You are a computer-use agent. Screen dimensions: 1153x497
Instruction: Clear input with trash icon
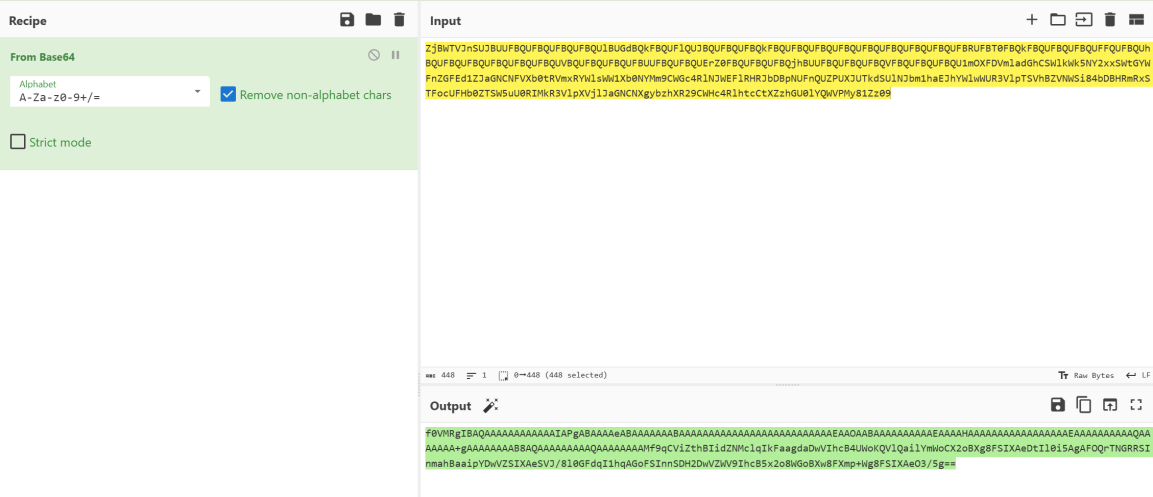coord(1110,20)
